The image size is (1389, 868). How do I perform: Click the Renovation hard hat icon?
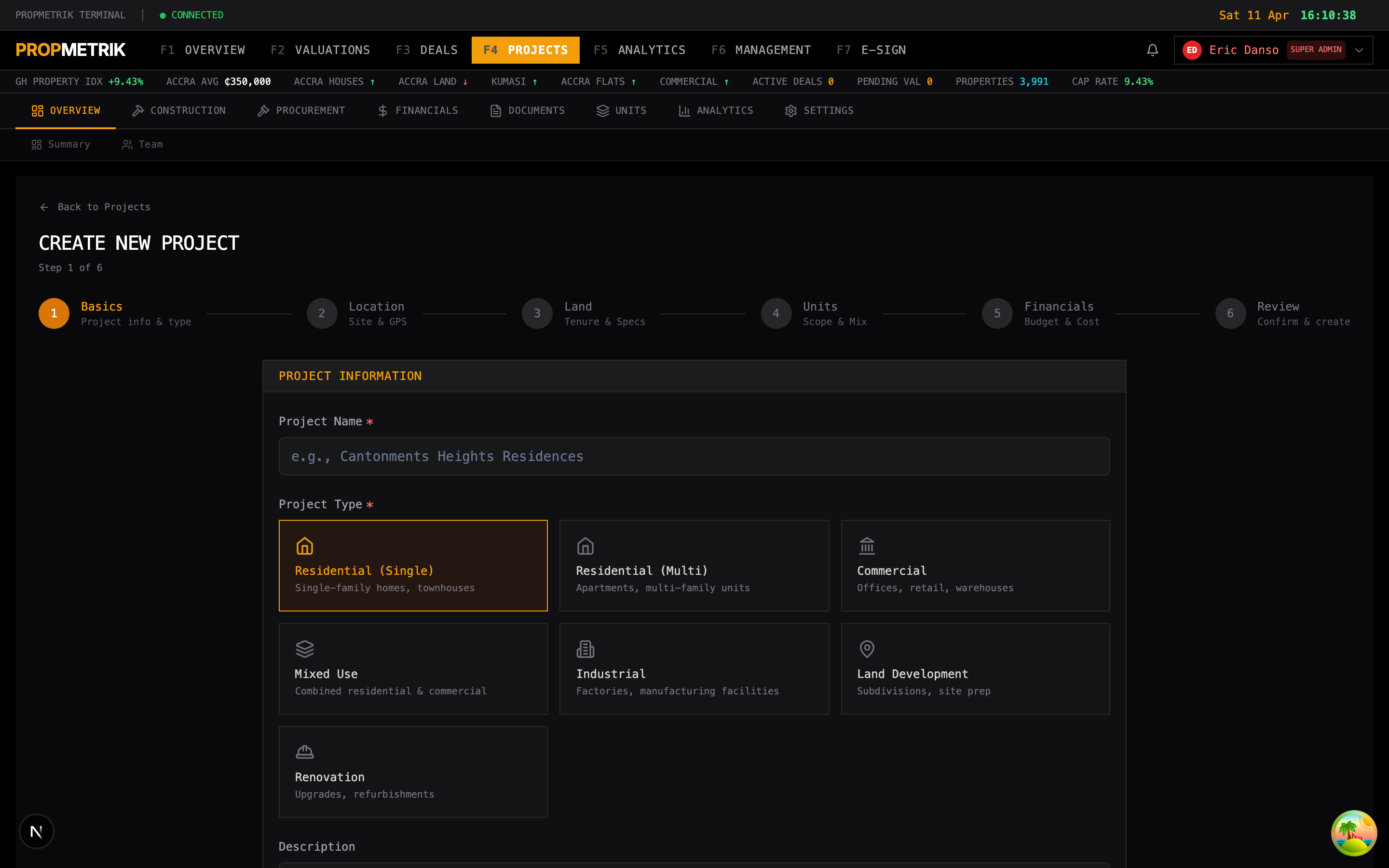[304, 751]
